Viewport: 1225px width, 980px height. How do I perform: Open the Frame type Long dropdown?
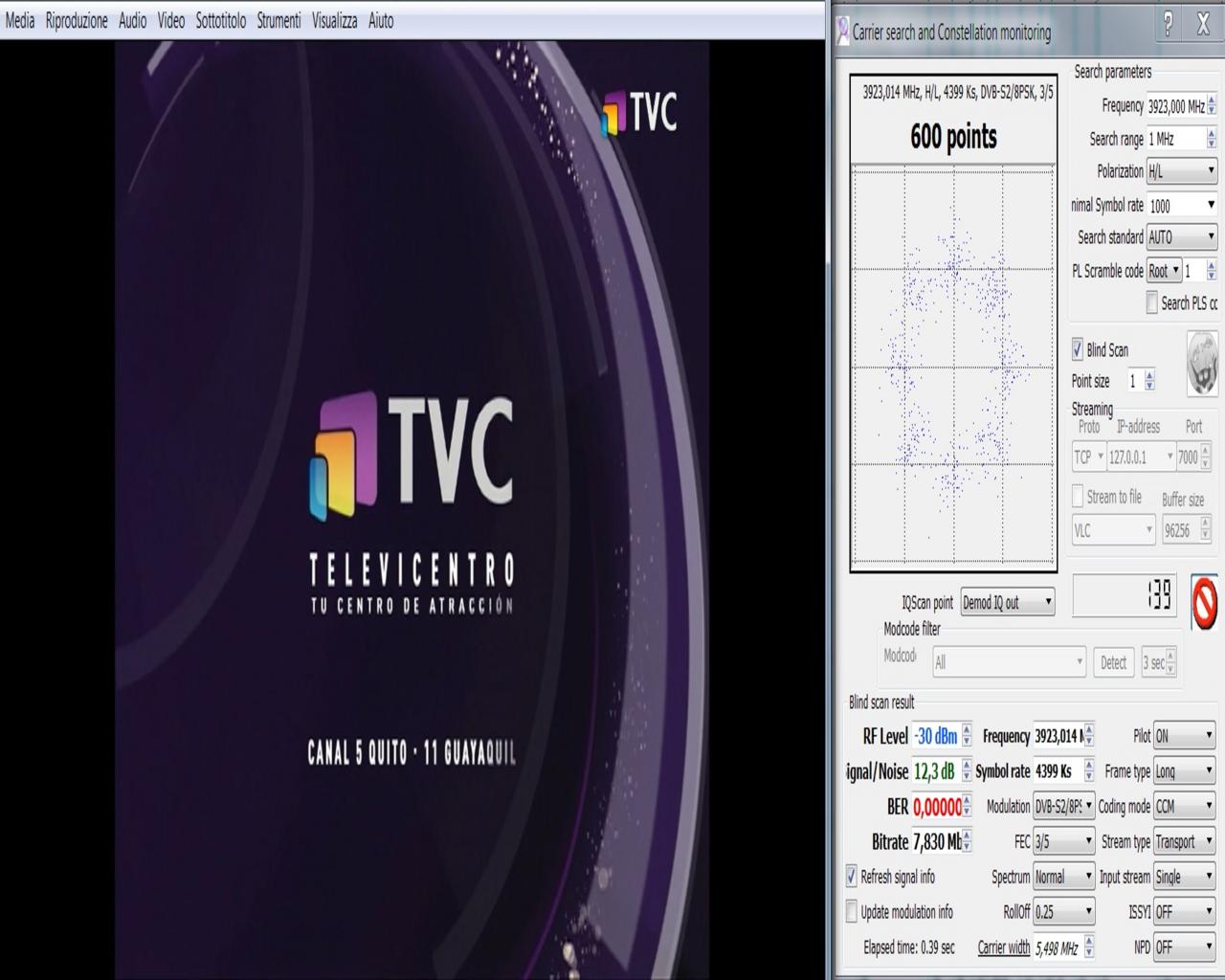point(1185,771)
